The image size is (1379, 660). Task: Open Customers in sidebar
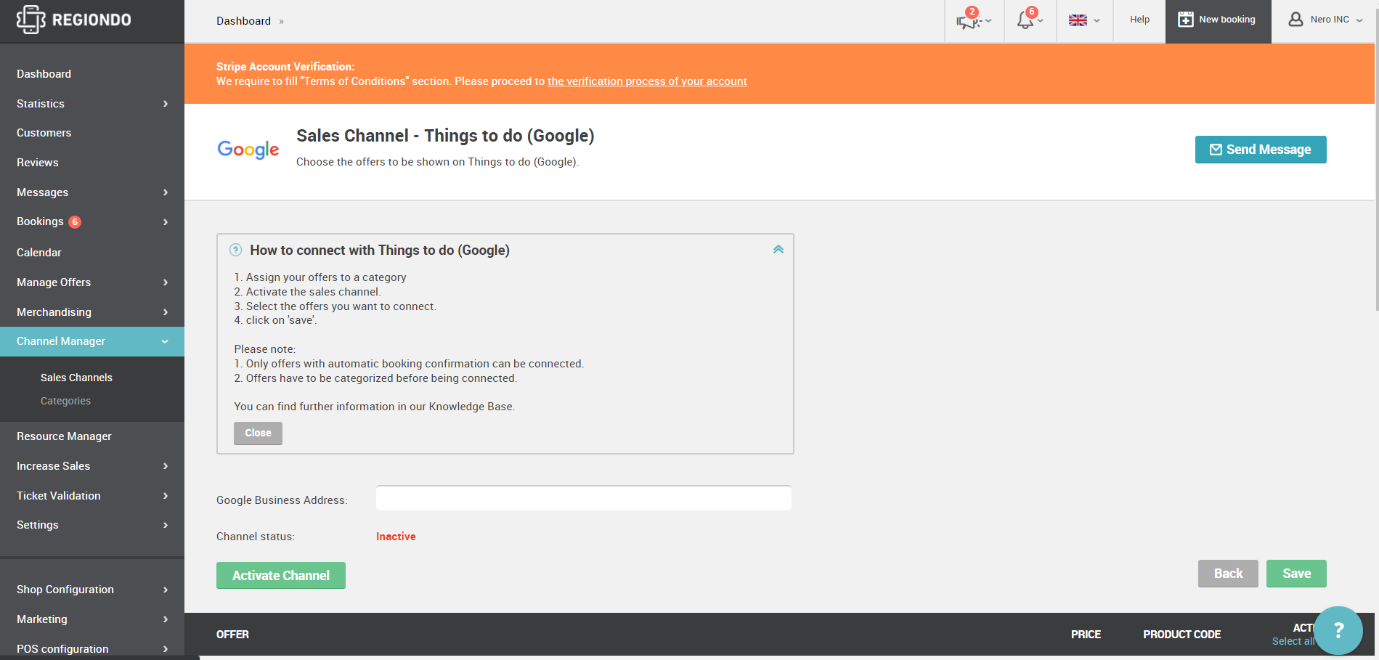(44, 133)
